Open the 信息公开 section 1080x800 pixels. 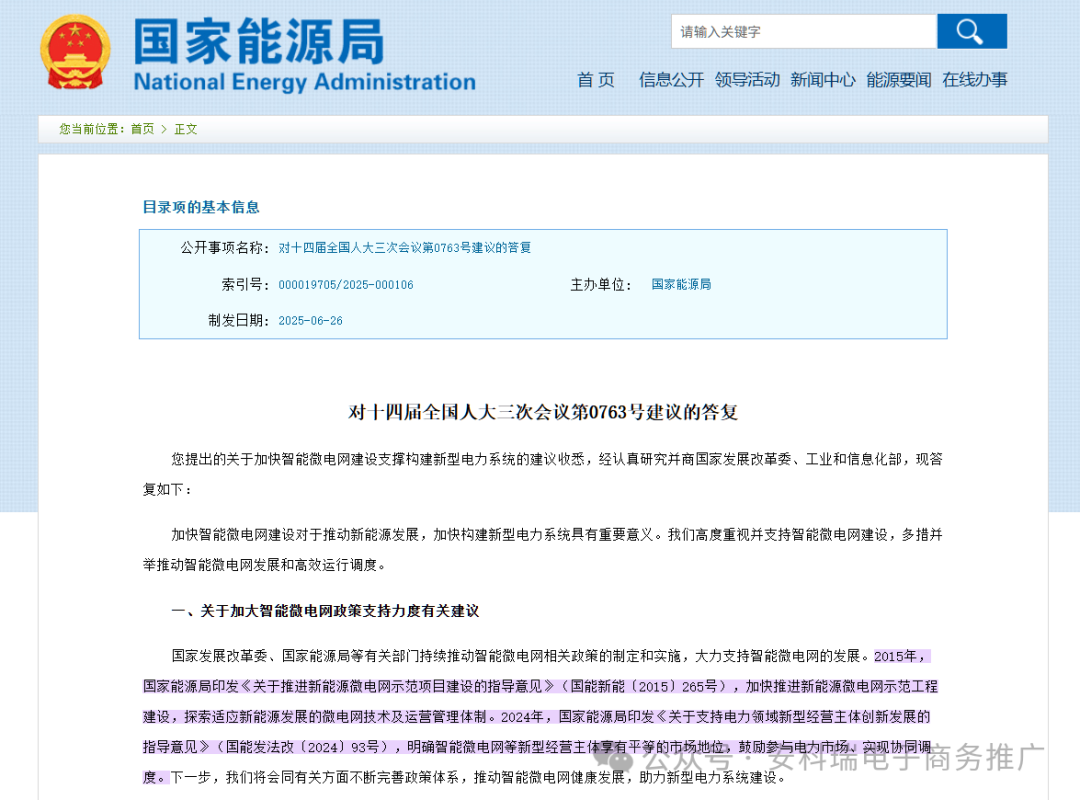point(670,80)
